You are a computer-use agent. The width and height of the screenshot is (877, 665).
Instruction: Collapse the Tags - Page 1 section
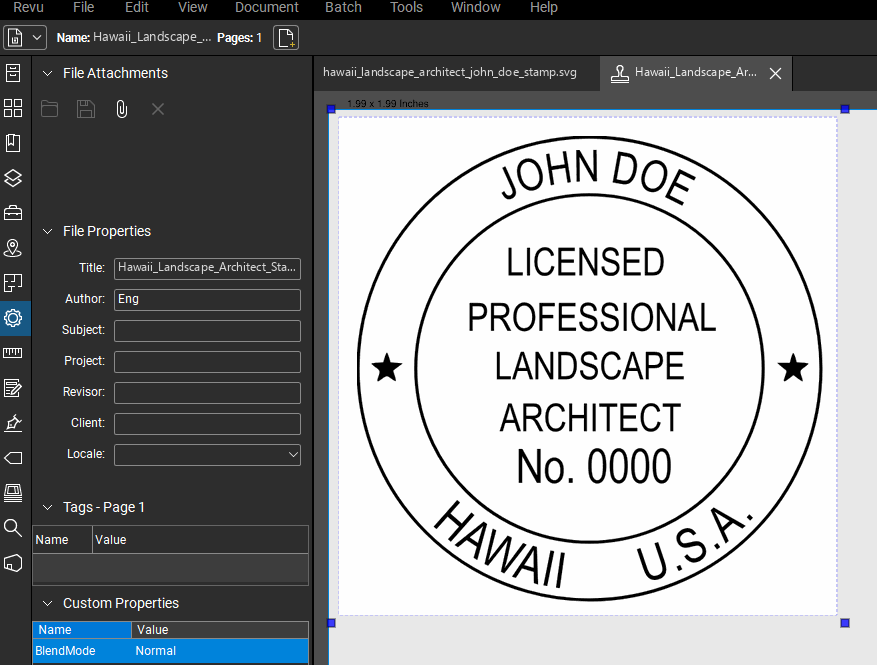pos(48,507)
